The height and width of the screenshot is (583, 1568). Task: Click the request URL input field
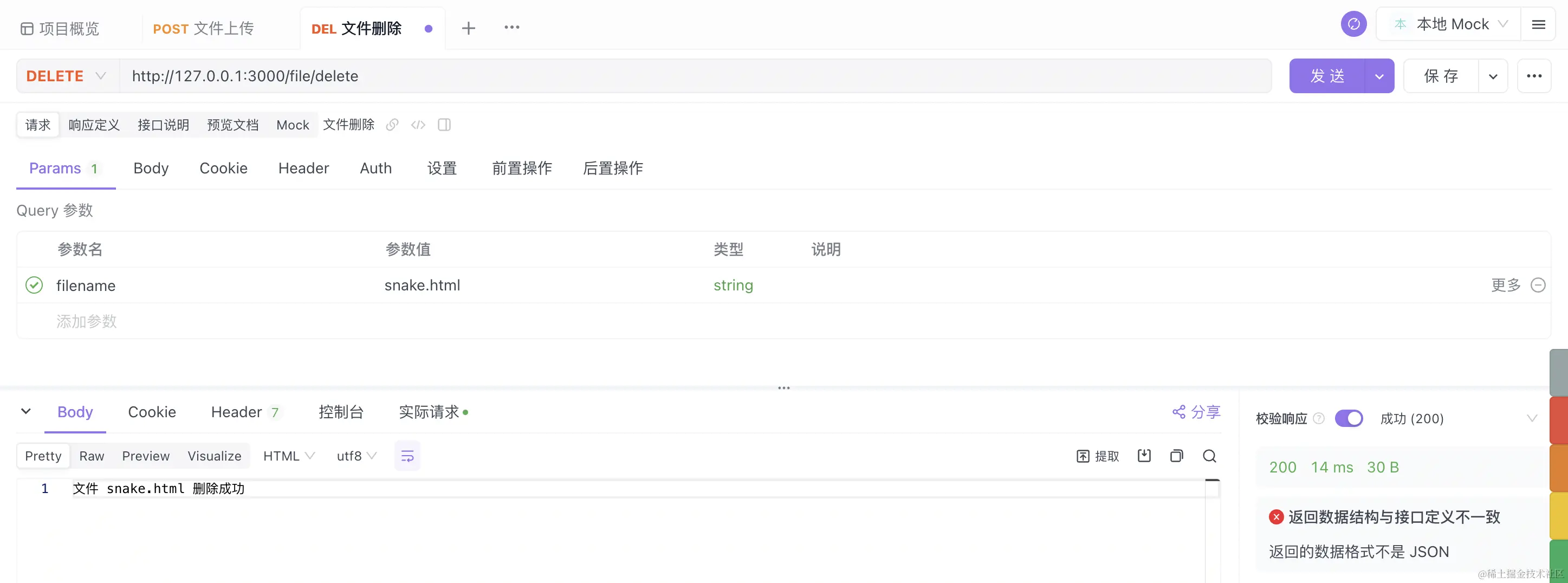point(695,76)
